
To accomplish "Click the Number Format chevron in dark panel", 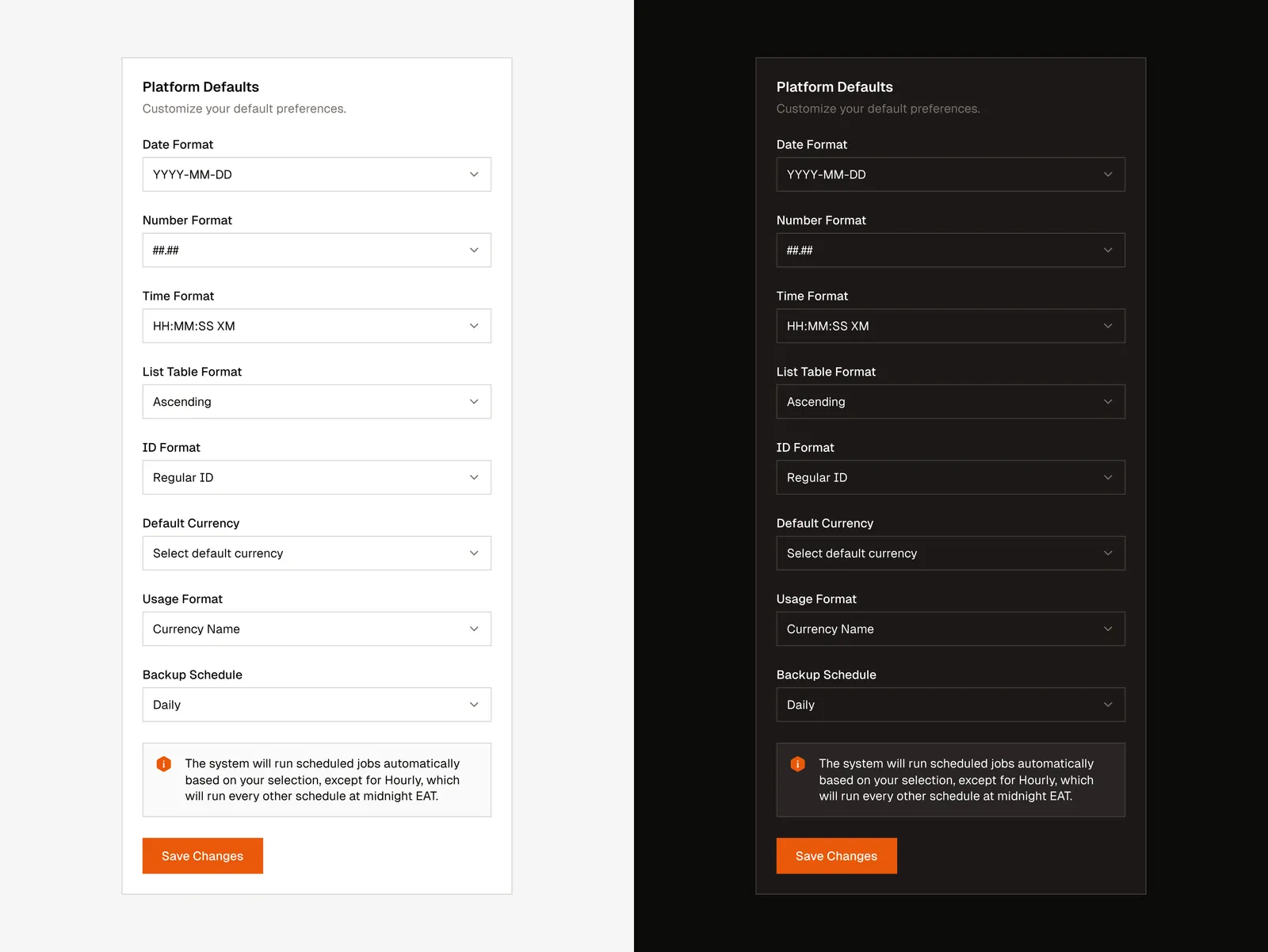I will point(1108,250).
